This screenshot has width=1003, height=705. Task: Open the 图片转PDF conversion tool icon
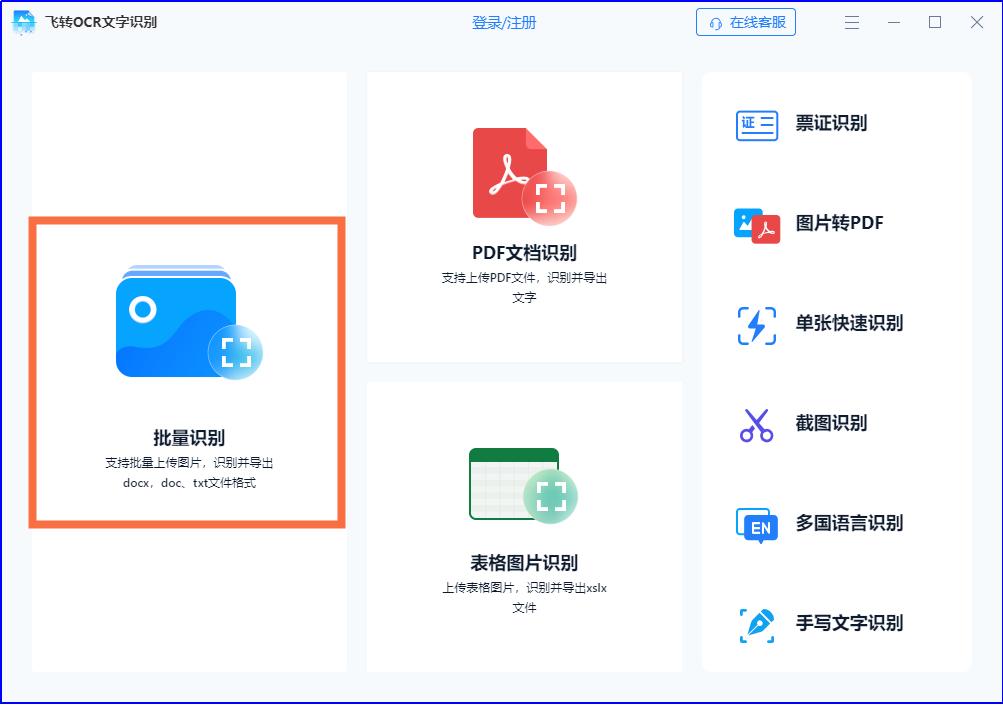point(755,224)
